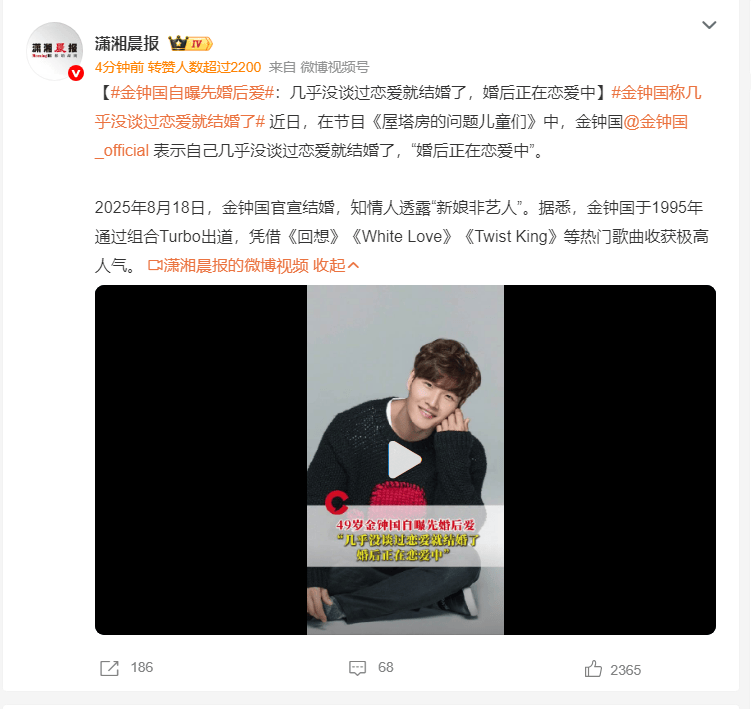Collapse post text with 收起
The width and height of the screenshot is (751, 709).
[336, 265]
